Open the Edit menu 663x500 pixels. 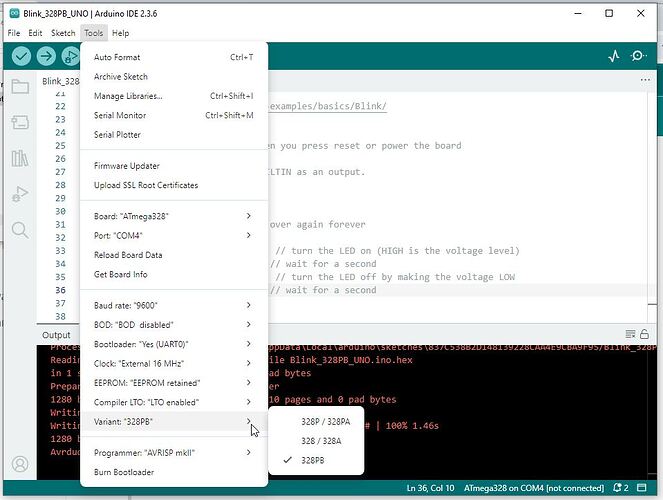point(35,33)
